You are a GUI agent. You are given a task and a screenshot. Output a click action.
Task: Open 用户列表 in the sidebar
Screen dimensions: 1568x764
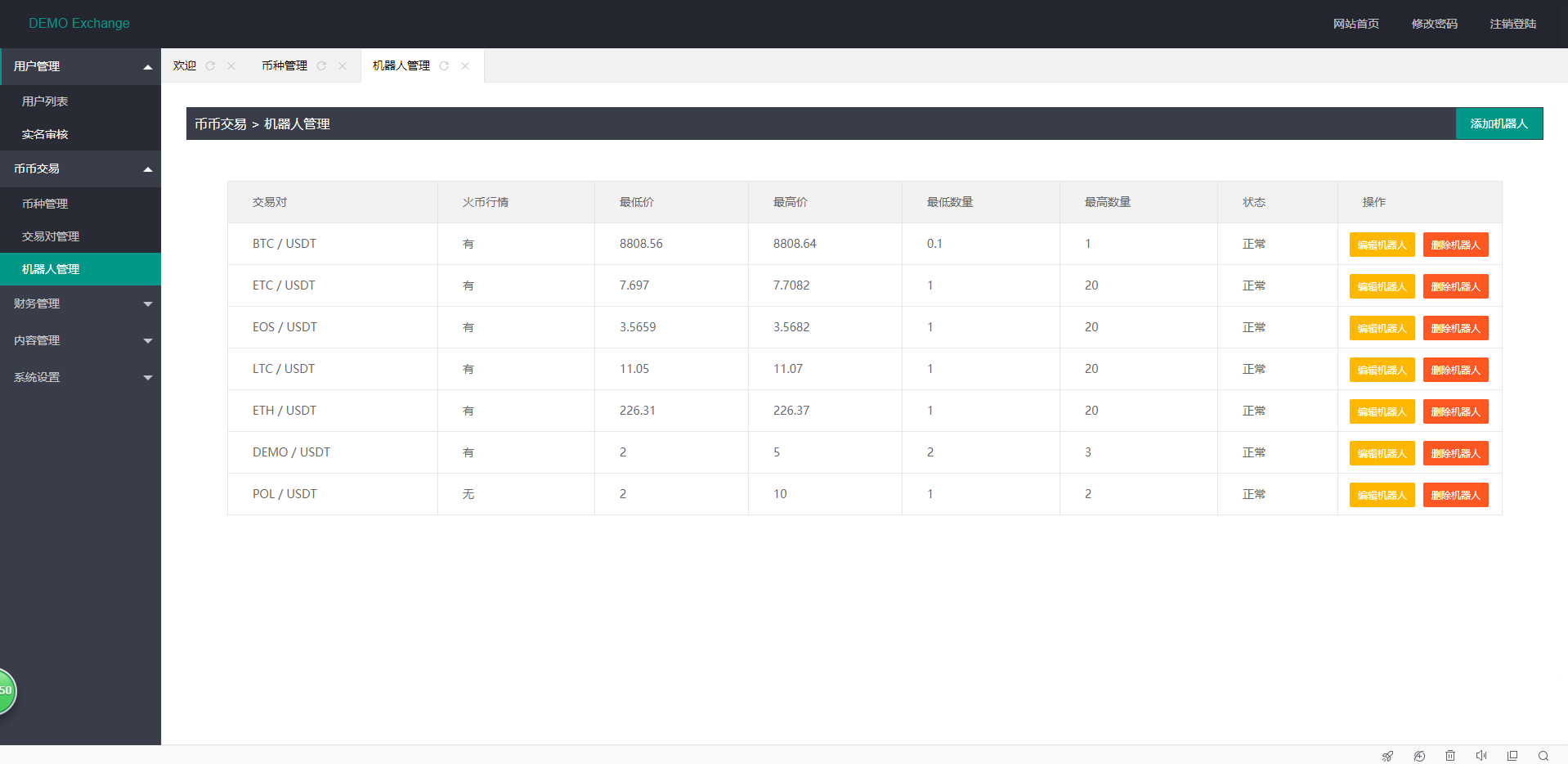[x=80, y=101]
